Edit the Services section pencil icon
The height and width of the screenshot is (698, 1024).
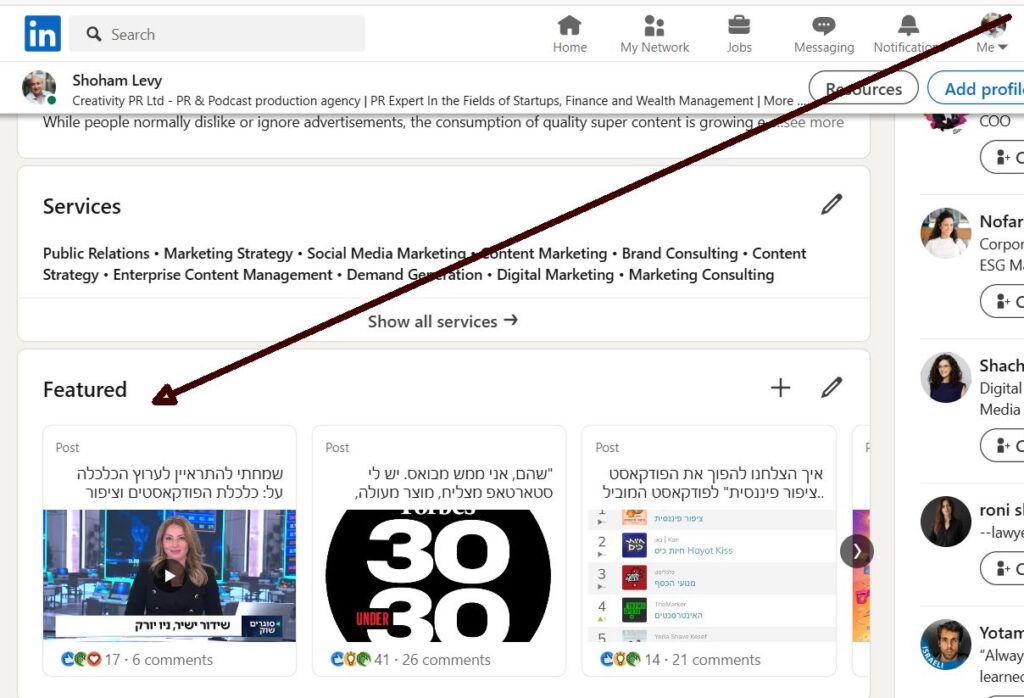[x=831, y=204]
